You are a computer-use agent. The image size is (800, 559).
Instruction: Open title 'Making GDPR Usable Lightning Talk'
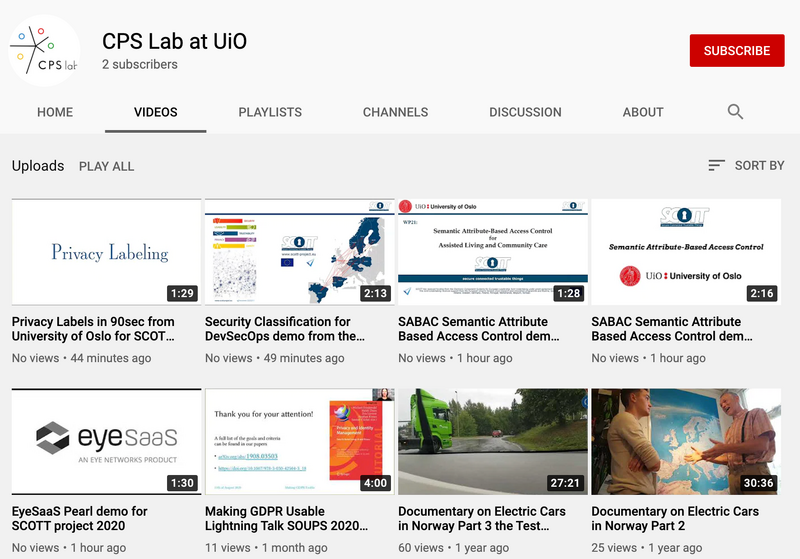[x=286, y=518]
